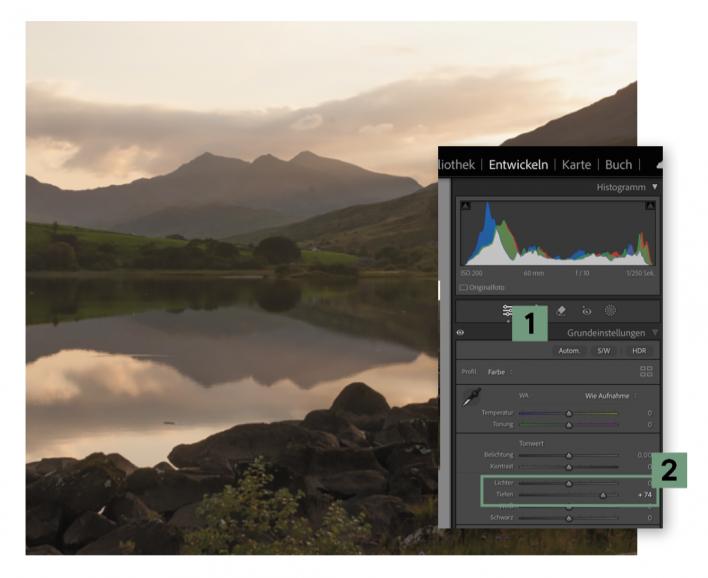Click the histogram graph area

558,233
